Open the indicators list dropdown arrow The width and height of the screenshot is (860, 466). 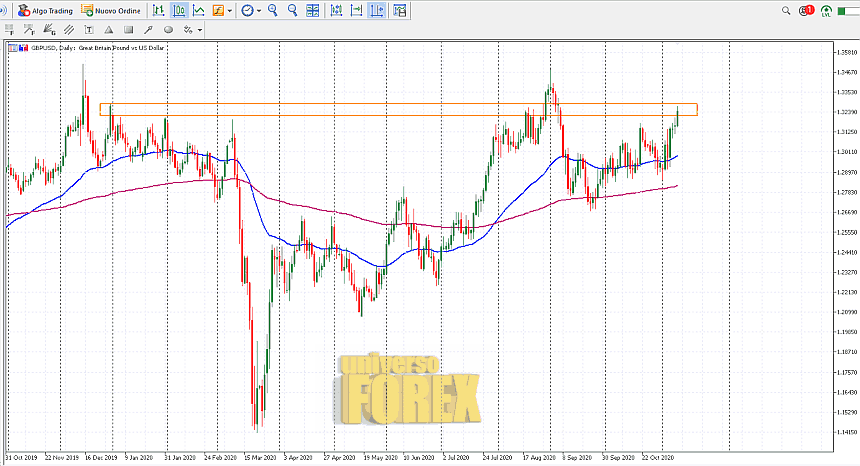230,10
